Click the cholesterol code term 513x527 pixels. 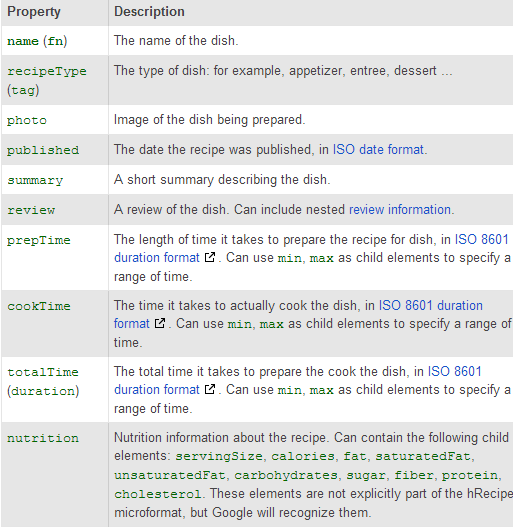click(158, 494)
